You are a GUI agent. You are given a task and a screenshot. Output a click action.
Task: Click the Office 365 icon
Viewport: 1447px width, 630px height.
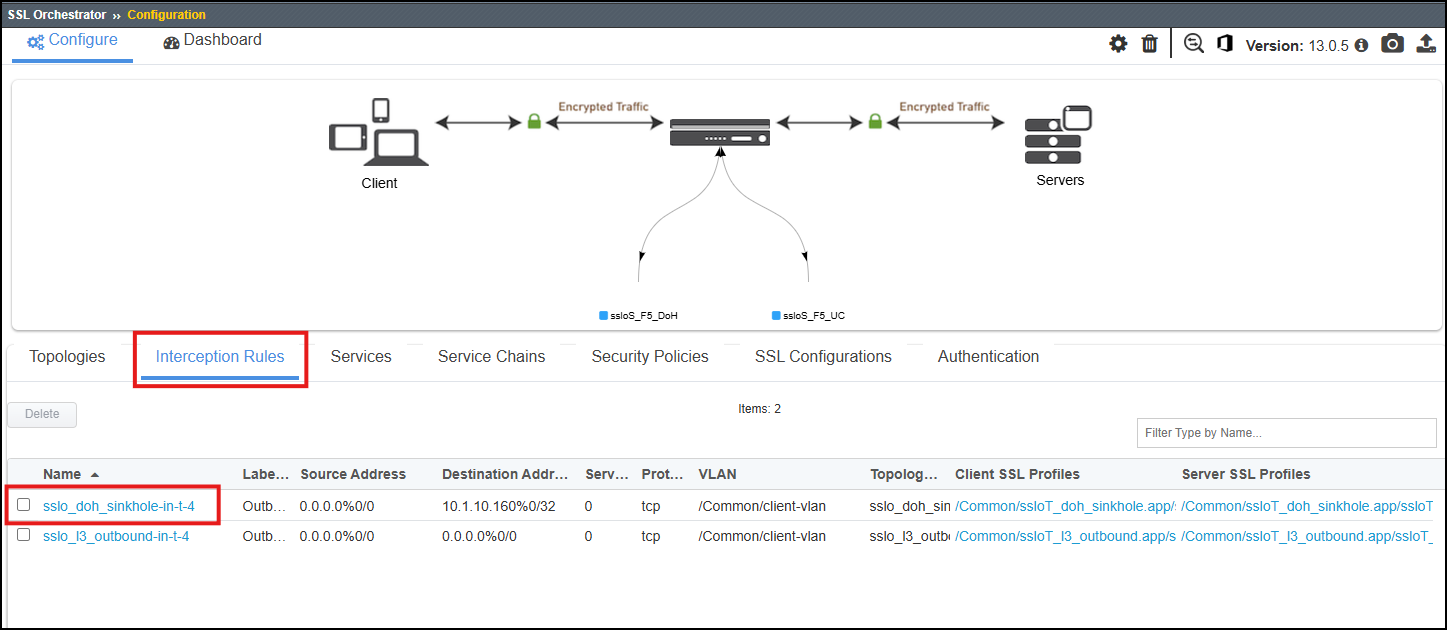coord(1225,44)
